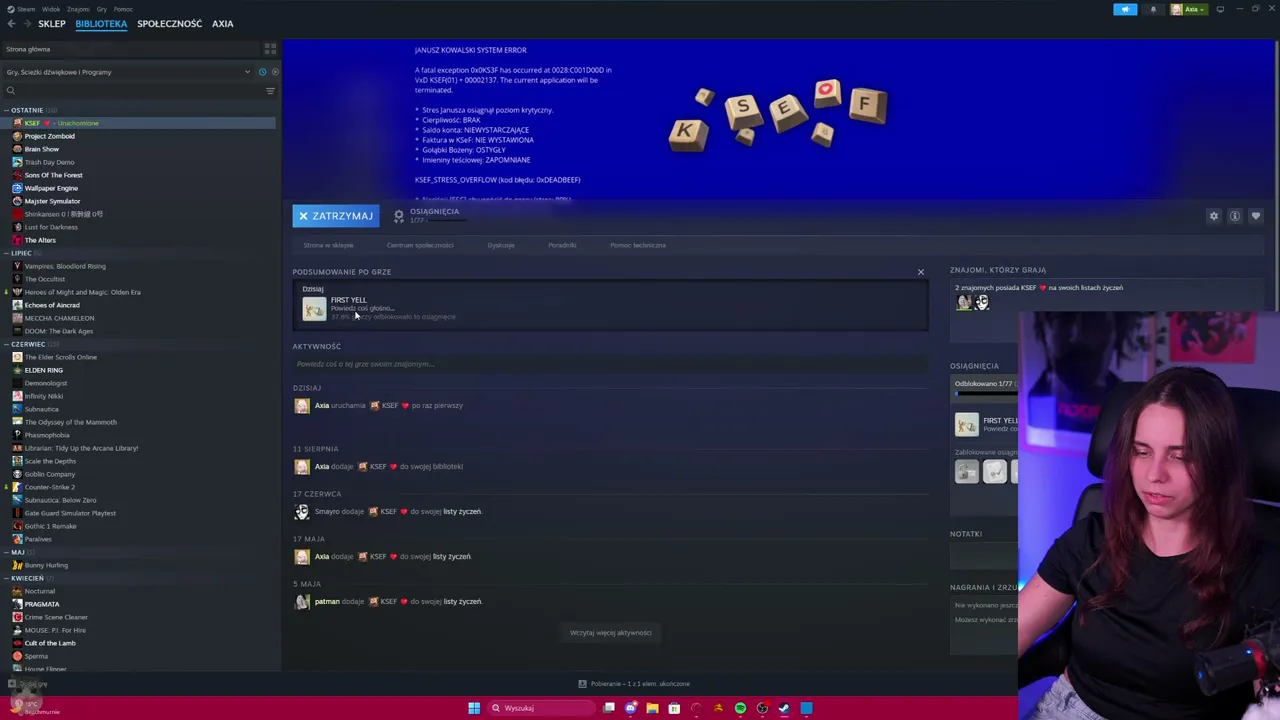
Task: Open the AXIA profile tab
Action: [x=222, y=24]
